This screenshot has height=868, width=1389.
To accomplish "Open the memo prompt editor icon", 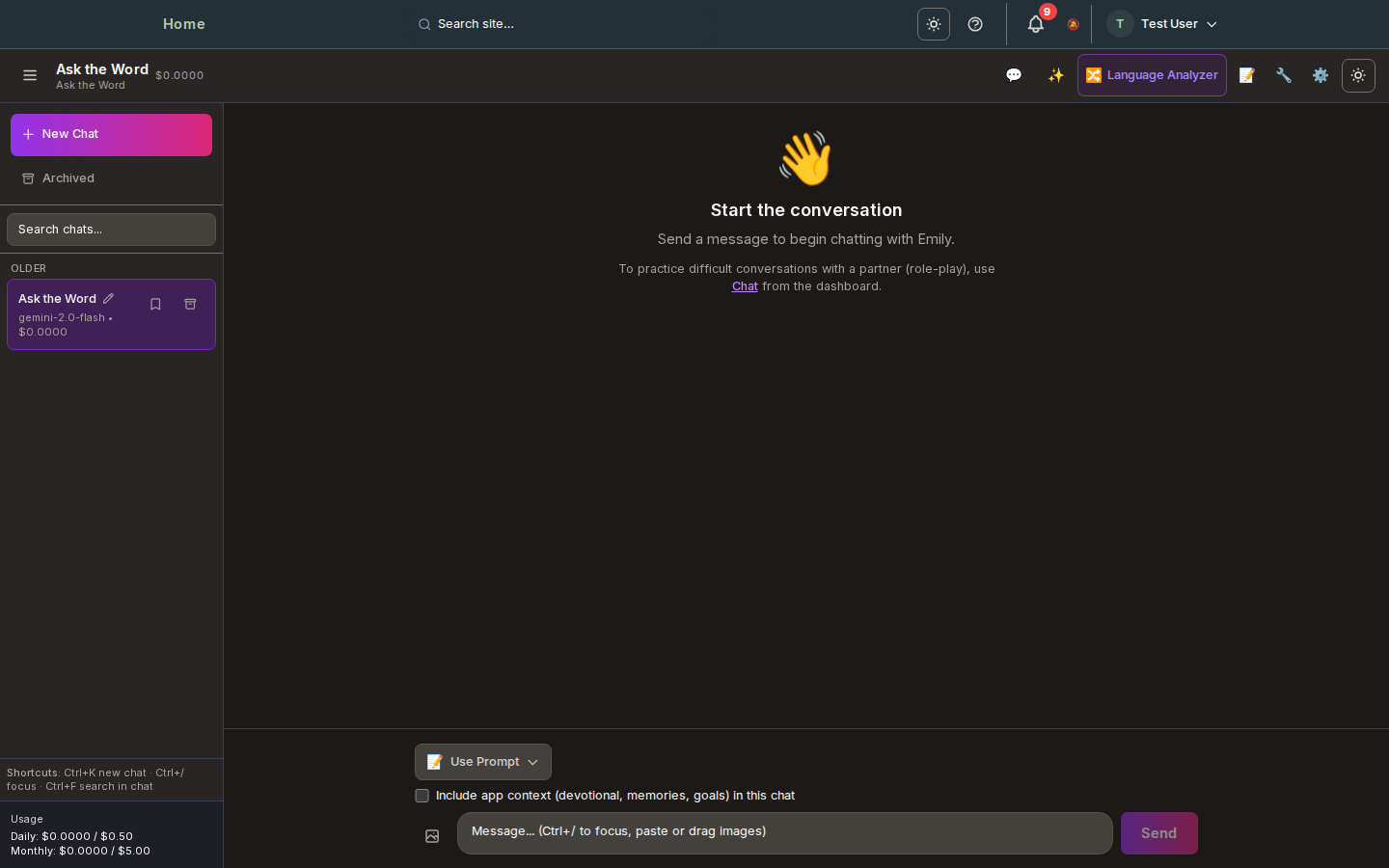I will pos(1246,75).
